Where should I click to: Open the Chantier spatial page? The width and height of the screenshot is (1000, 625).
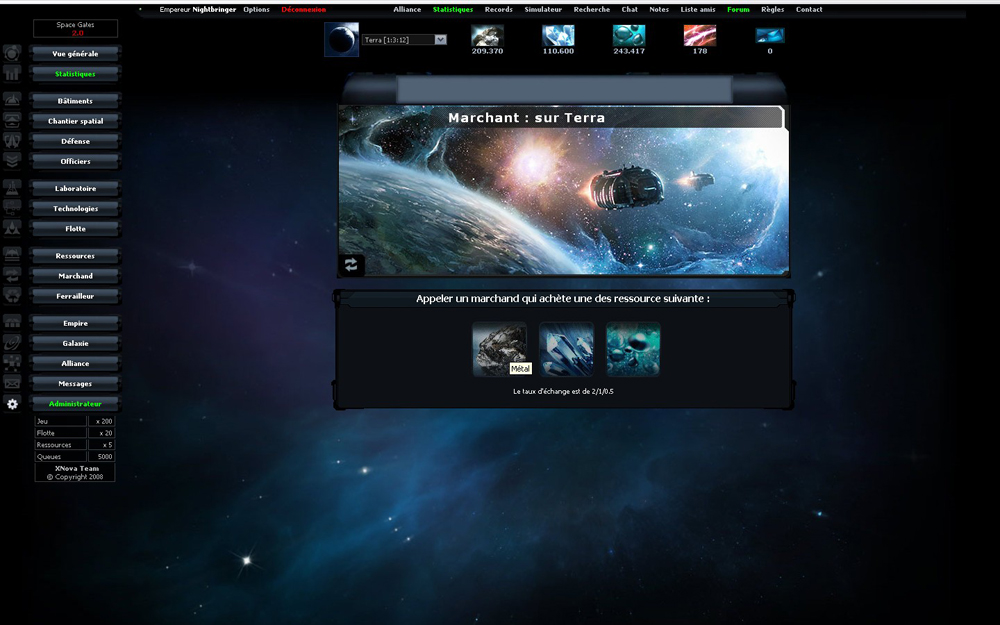(75, 121)
